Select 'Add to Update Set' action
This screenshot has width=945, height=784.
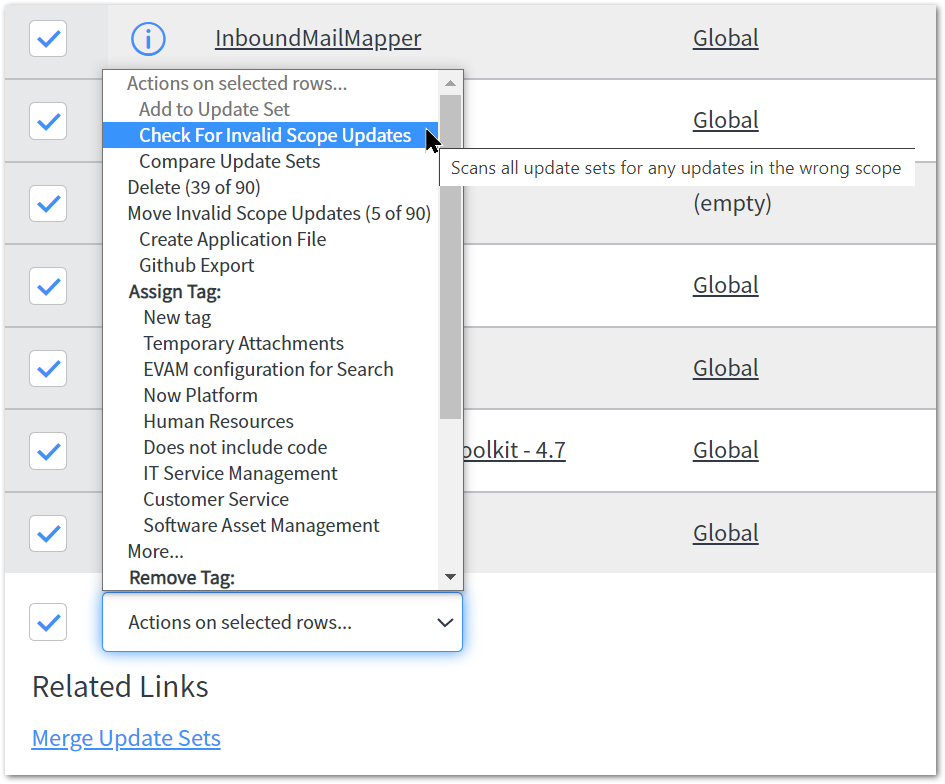pyautogui.click(x=214, y=109)
